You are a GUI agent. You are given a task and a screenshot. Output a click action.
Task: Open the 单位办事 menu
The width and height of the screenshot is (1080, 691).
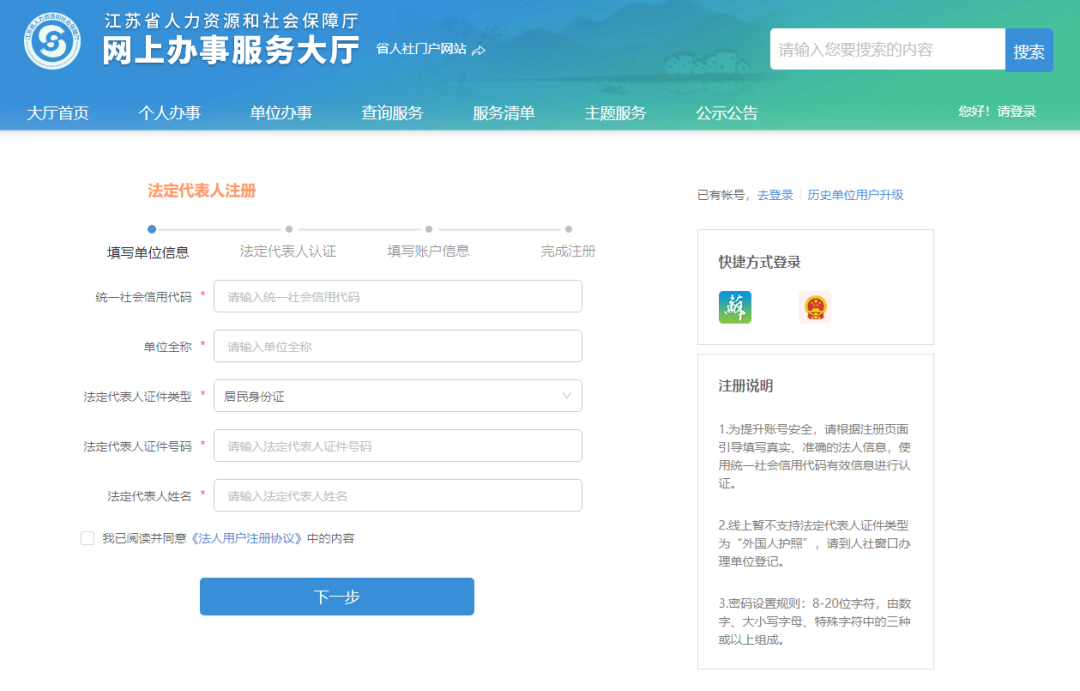(x=281, y=113)
